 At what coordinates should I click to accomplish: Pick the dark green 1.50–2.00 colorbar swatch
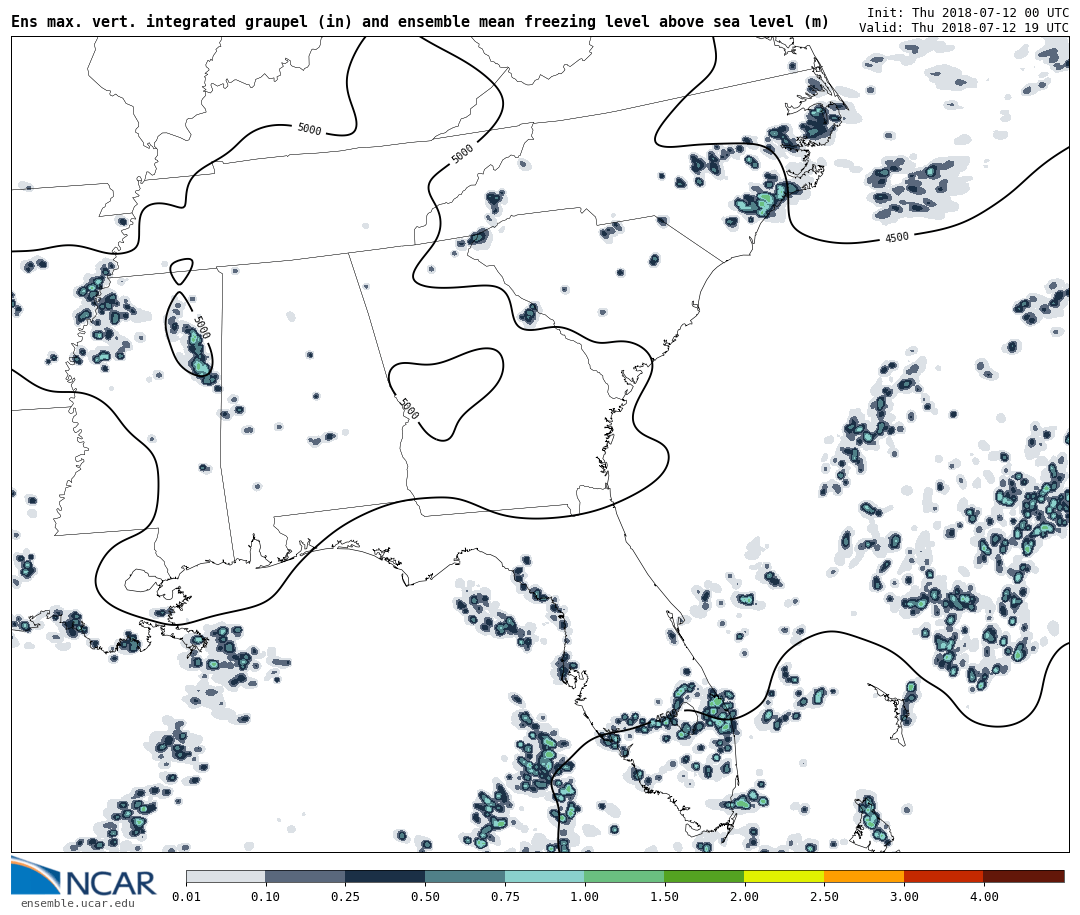(704, 876)
